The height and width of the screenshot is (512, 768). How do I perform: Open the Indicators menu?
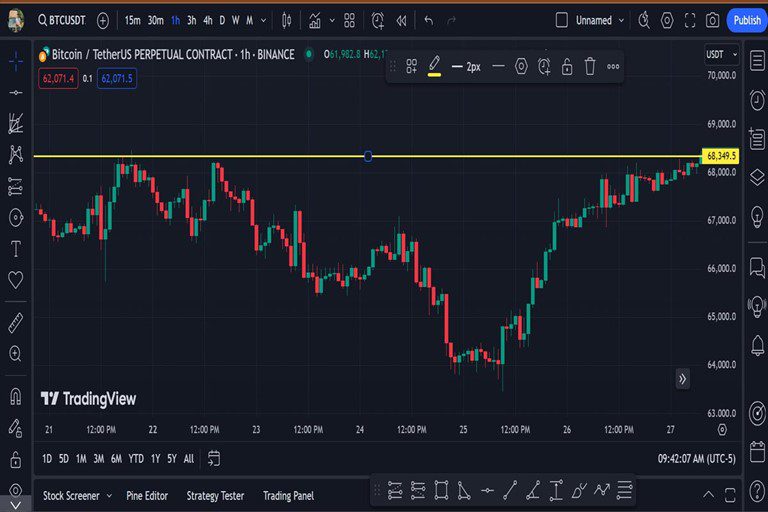tap(314, 21)
